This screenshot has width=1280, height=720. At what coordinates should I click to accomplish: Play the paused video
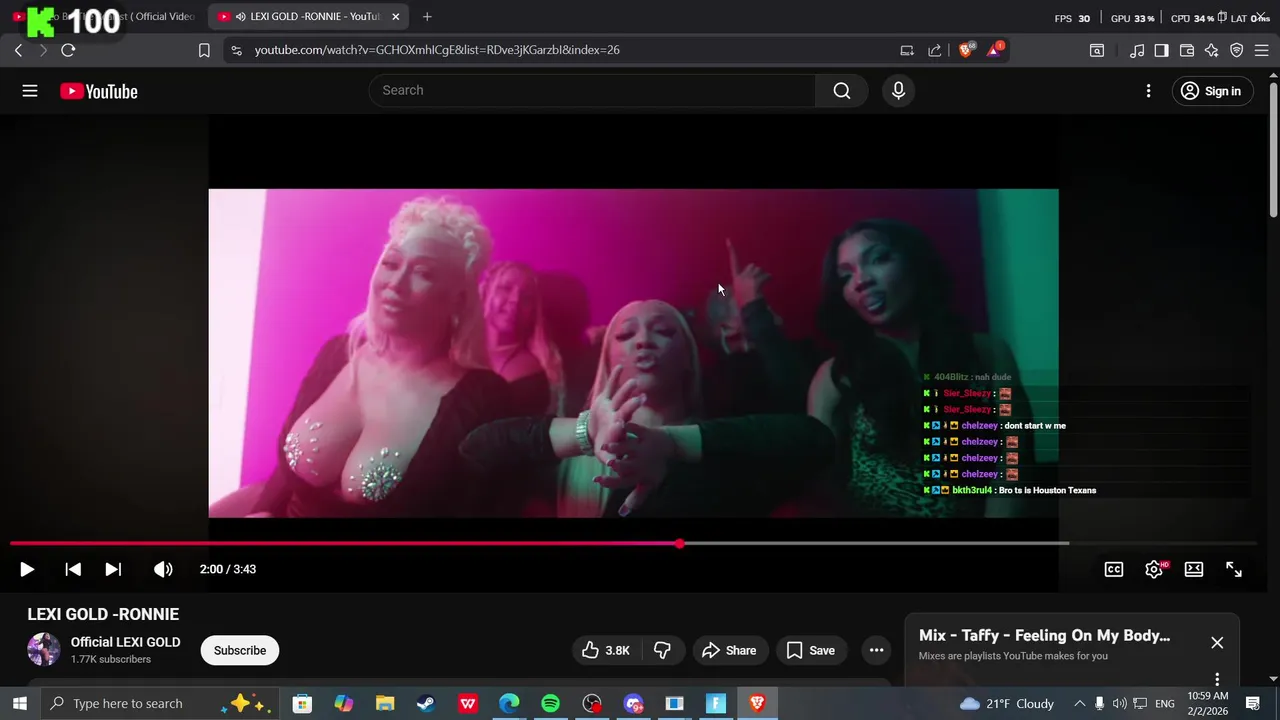(27, 569)
